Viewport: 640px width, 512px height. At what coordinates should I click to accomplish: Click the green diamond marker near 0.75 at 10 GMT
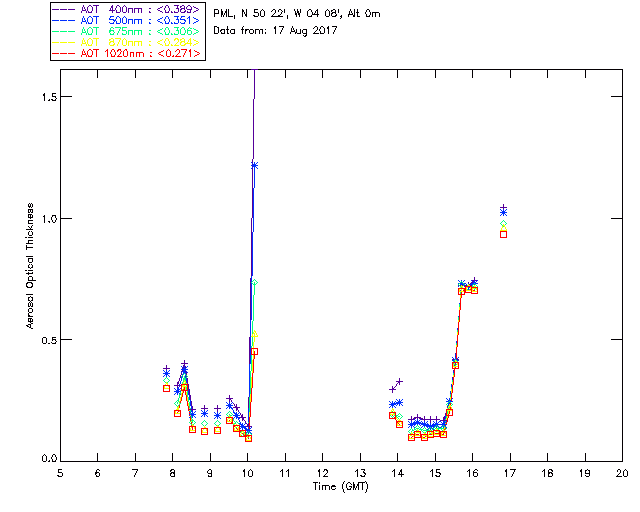pyautogui.click(x=255, y=283)
